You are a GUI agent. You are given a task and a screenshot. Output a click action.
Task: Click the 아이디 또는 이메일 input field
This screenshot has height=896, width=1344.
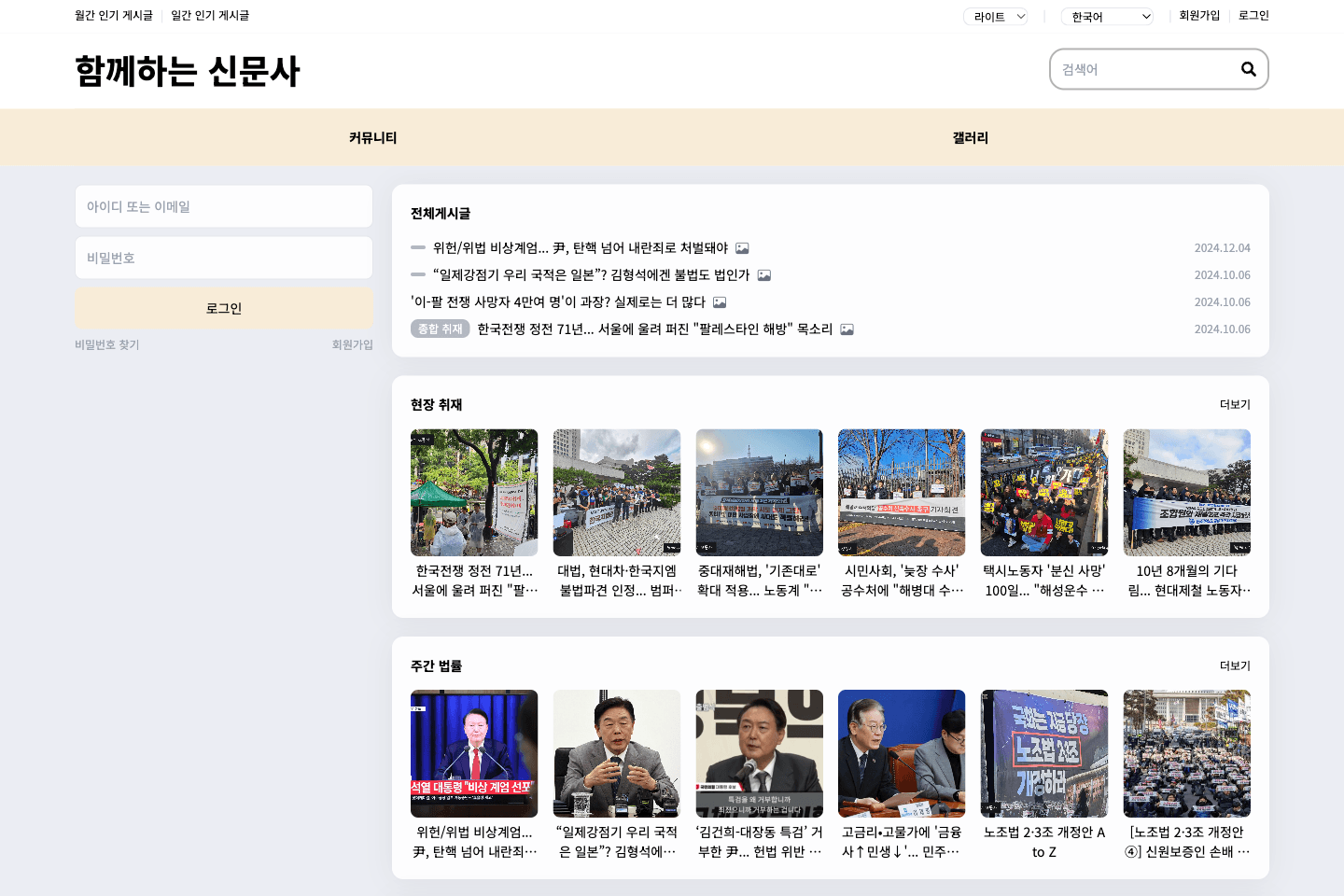pyautogui.click(x=224, y=206)
